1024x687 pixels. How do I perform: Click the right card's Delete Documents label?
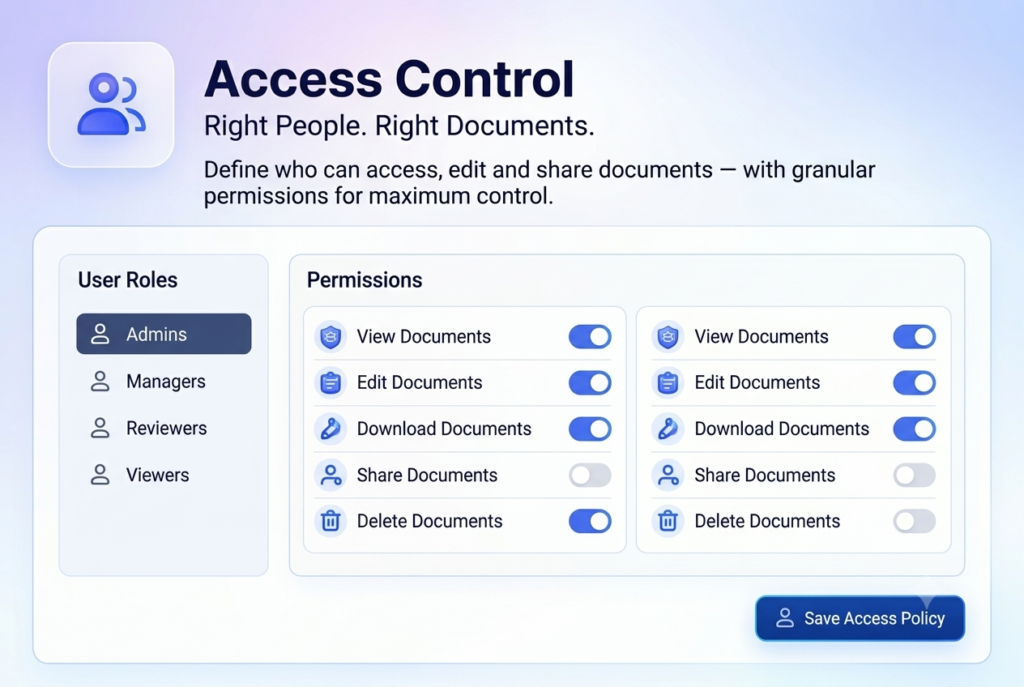pos(767,521)
